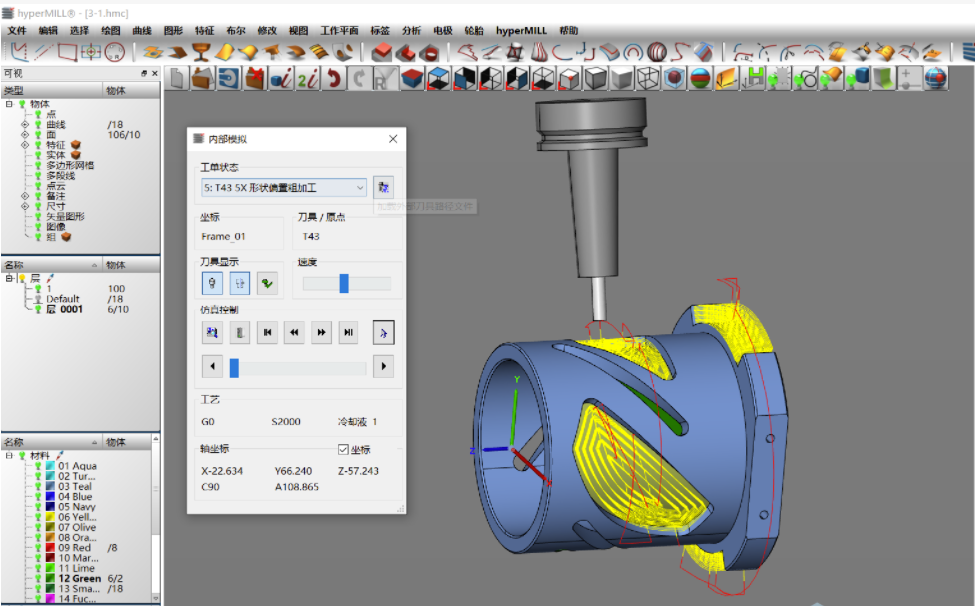Click the blue cube with red top icon

[412, 79]
